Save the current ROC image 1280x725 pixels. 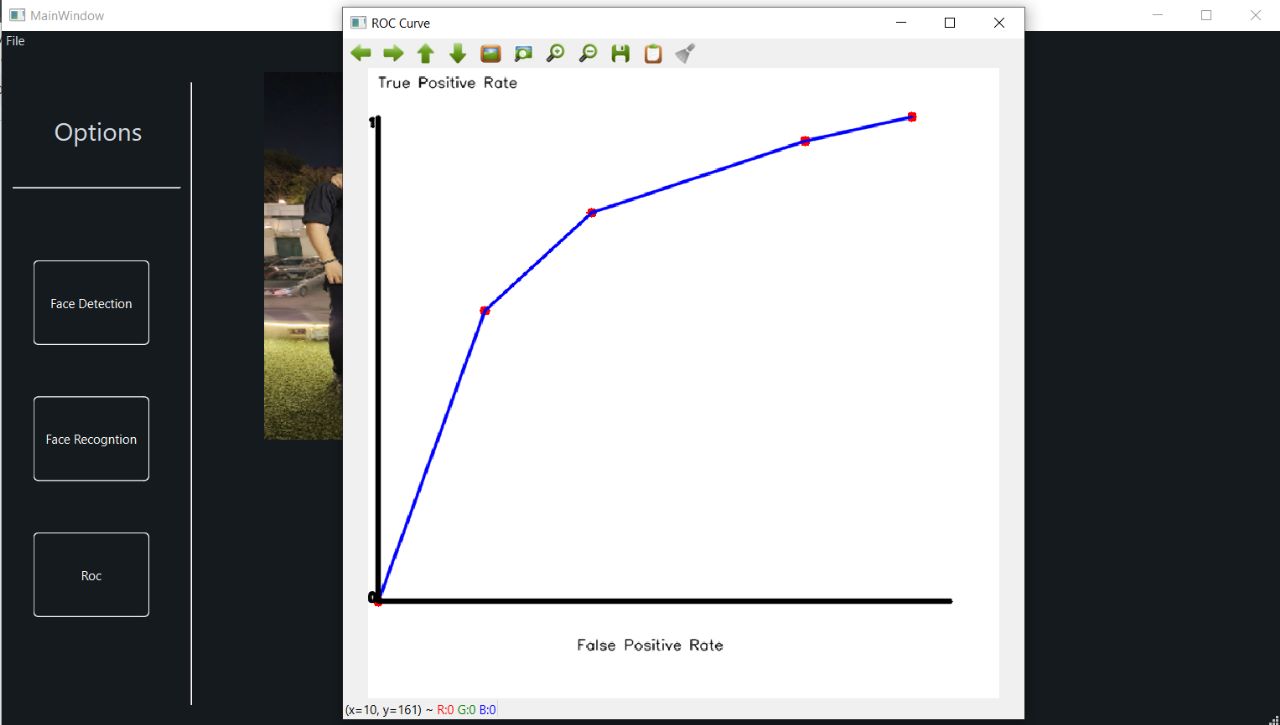(x=620, y=53)
